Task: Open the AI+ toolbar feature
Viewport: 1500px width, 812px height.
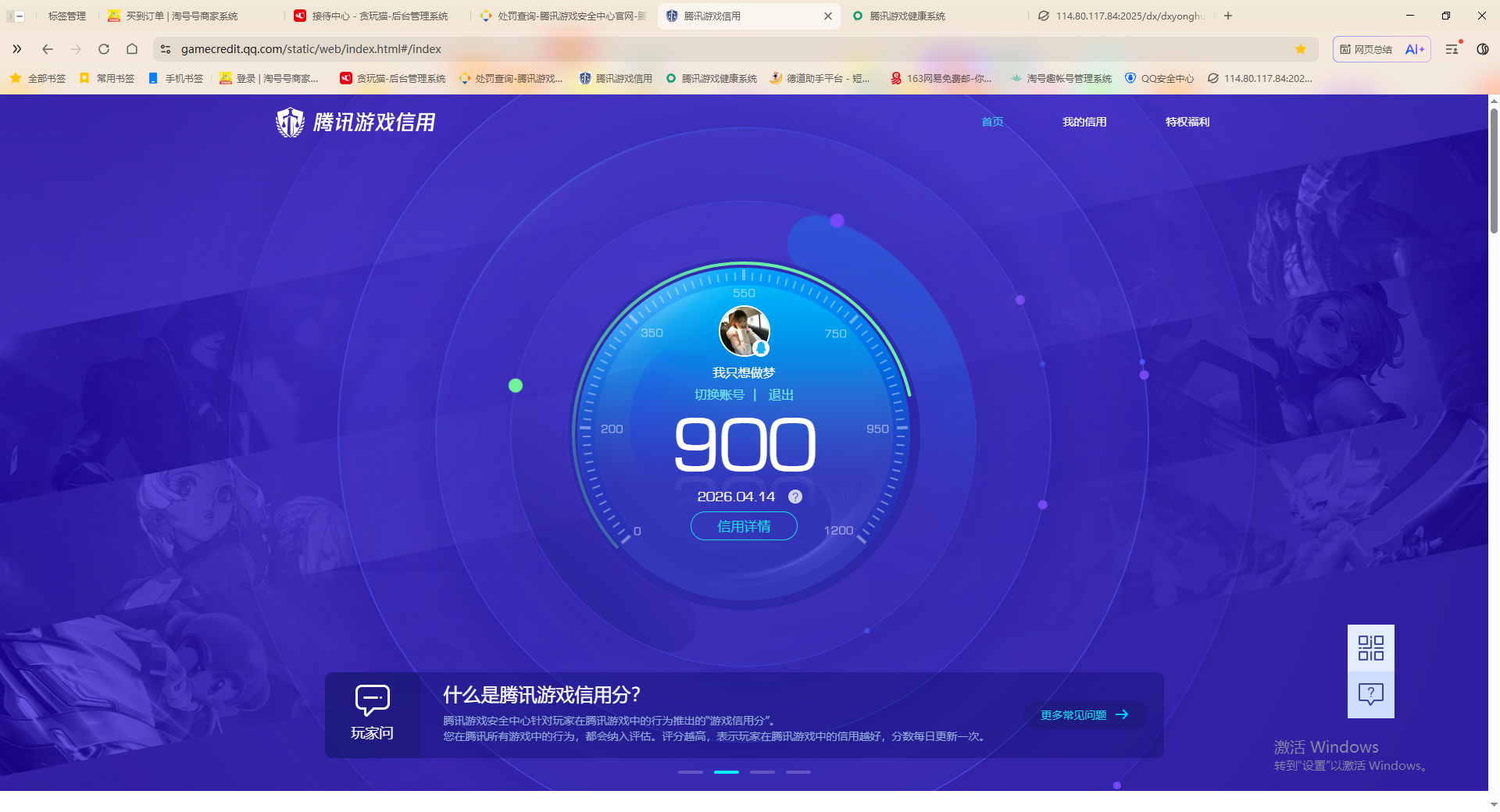Action: tap(1414, 48)
